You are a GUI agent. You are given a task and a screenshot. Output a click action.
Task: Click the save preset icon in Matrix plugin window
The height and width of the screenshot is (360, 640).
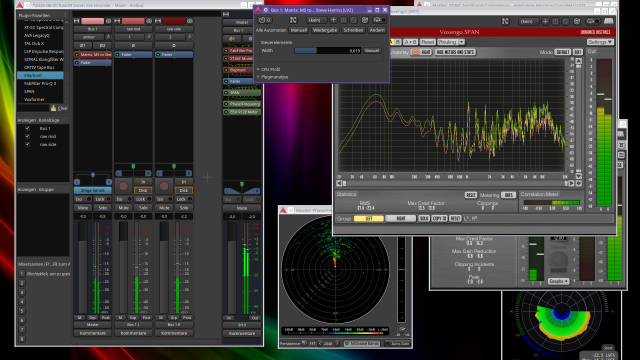[343, 20]
